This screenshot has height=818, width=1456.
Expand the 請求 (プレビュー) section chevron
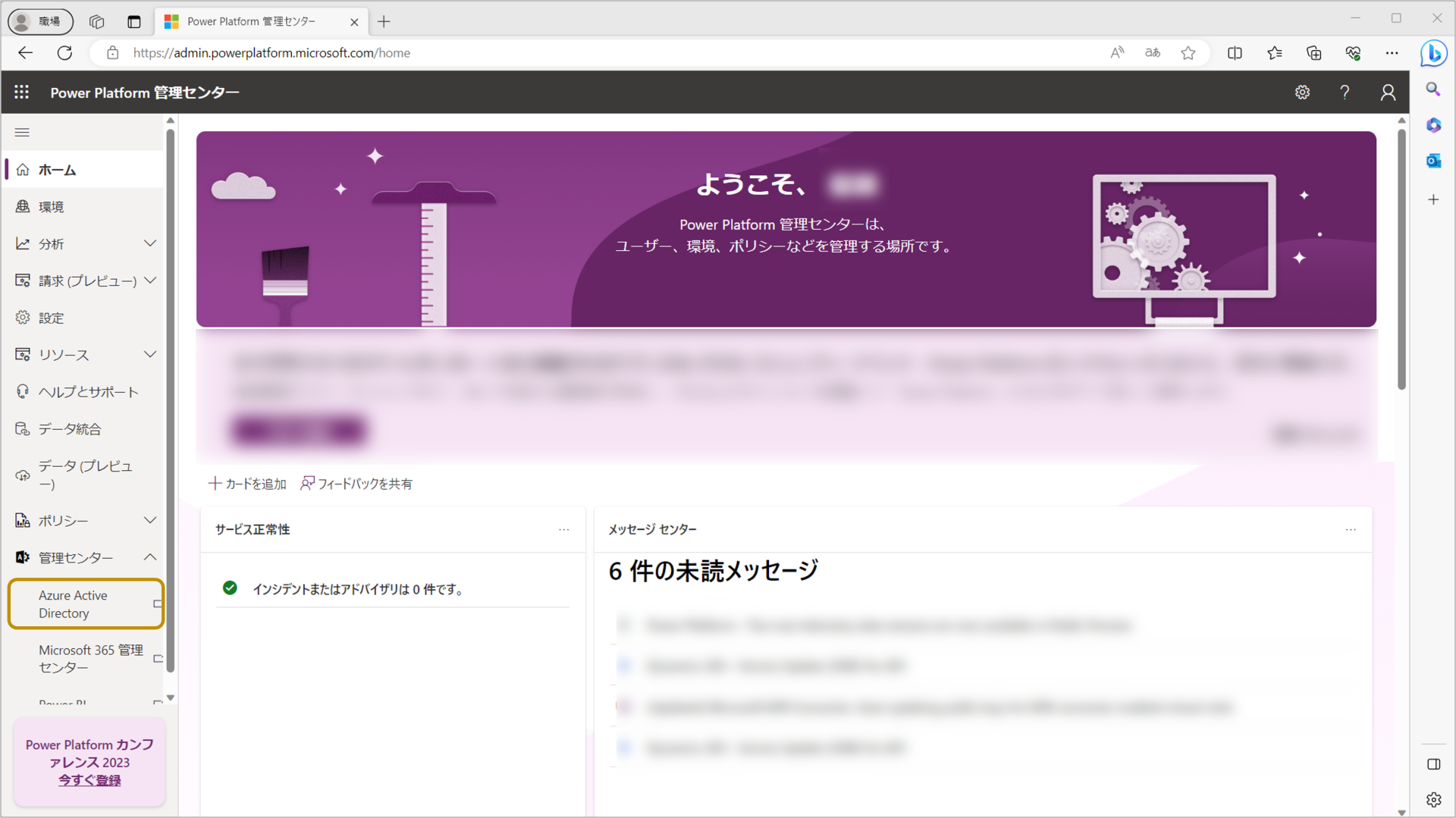(x=150, y=281)
